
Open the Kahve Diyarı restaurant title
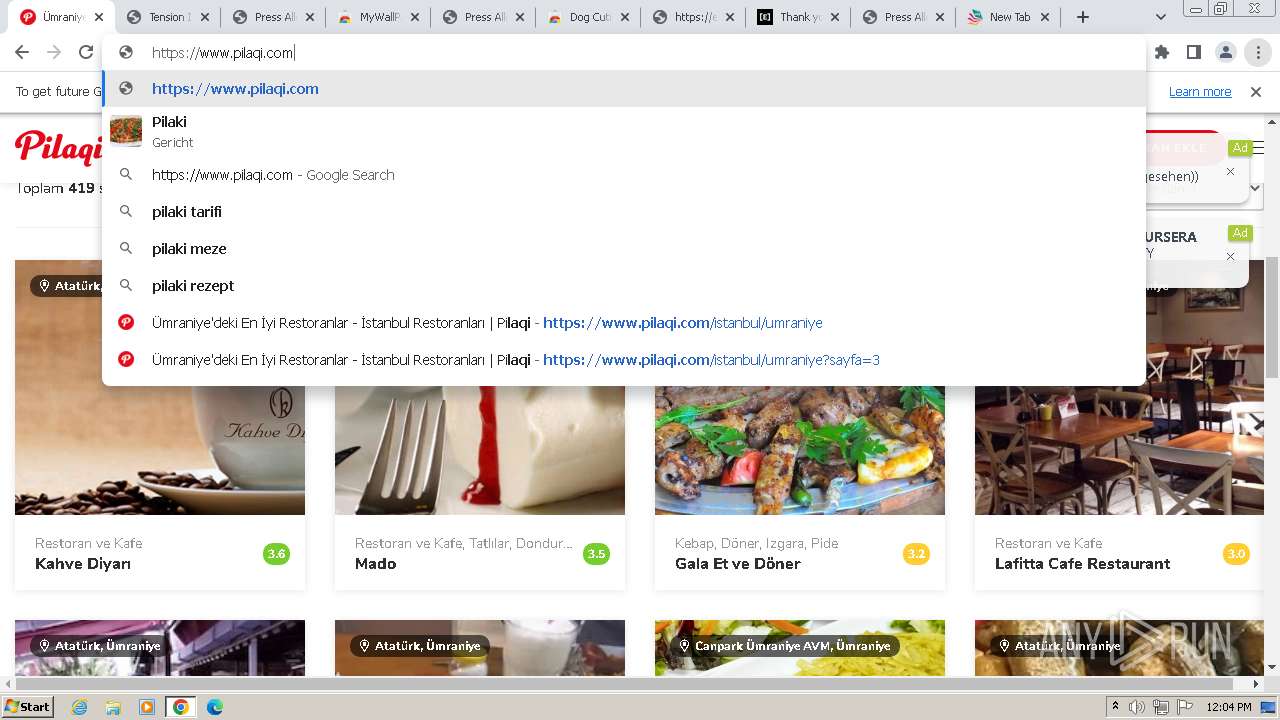pyautogui.click(x=83, y=564)
